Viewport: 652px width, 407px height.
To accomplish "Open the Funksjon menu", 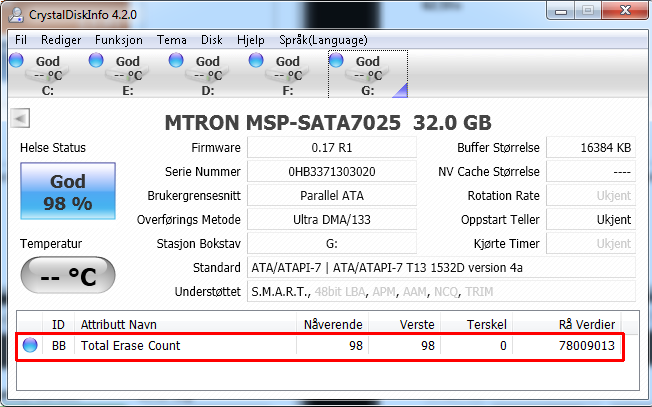I will pos(119,40).
